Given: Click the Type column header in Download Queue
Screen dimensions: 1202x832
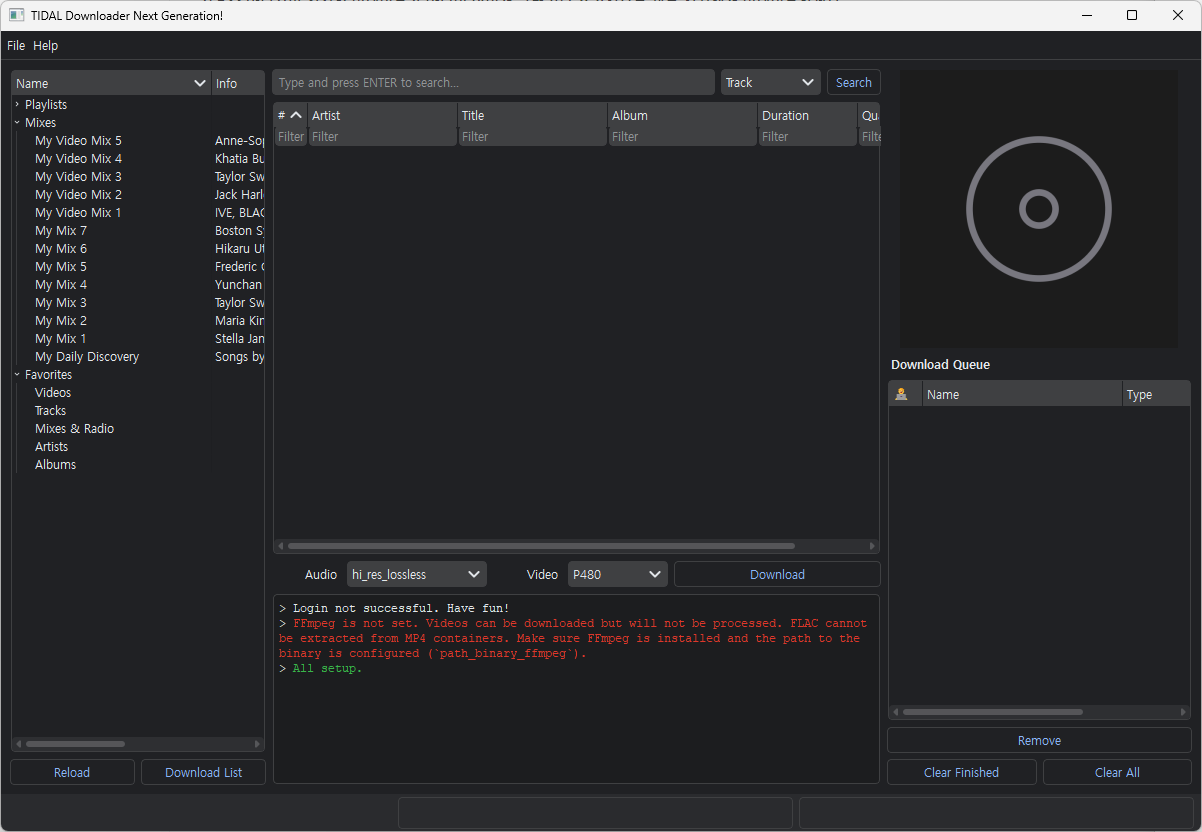Looking at the screenshot, I should pos(1156,394).
